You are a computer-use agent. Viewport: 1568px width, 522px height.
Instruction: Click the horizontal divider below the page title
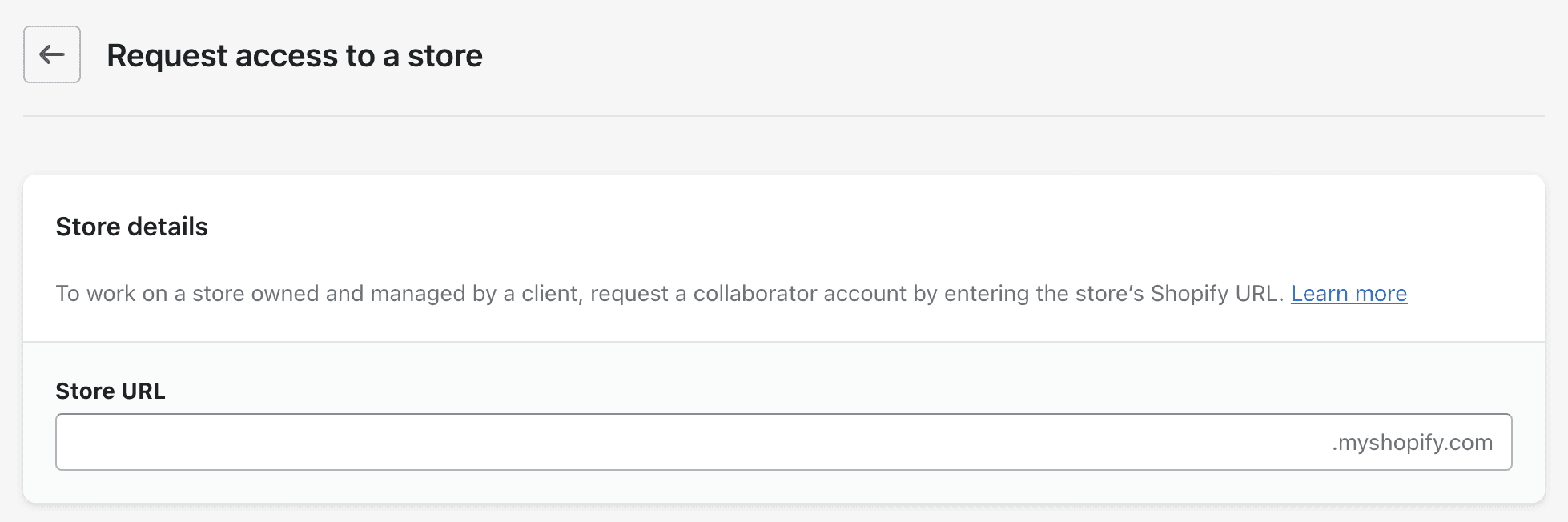[783, 116]
